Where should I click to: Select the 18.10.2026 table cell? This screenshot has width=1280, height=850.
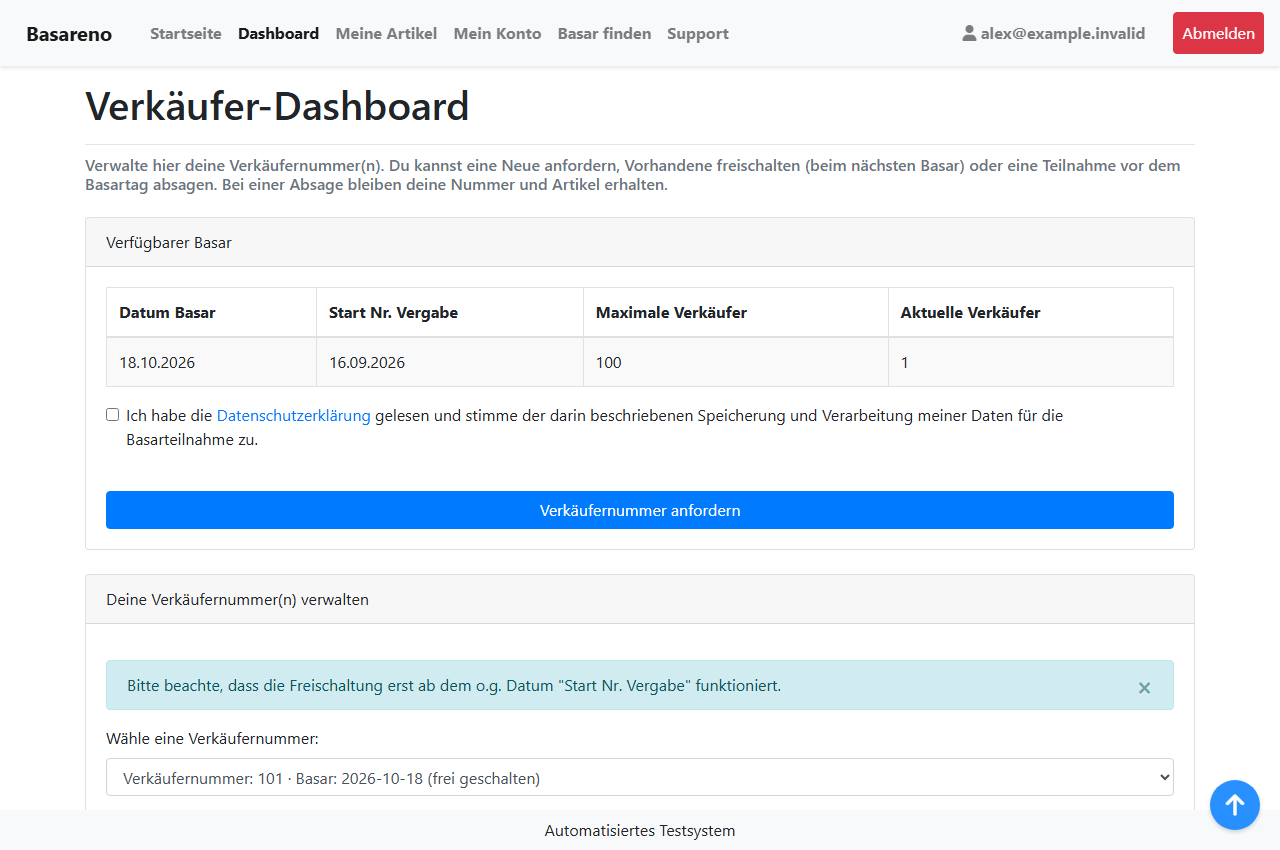pyautogui.click(x=211, y=362)
